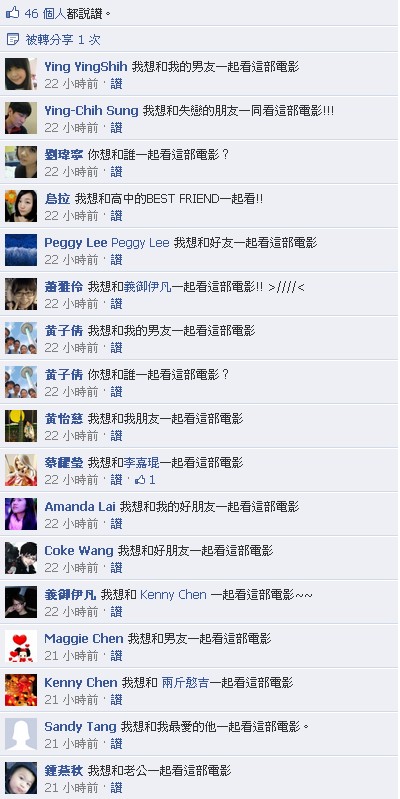
Task: Click the thumbs-up count on 蔡耀瑩's comment
Action: pyautogui.click(x=145, y=480)
